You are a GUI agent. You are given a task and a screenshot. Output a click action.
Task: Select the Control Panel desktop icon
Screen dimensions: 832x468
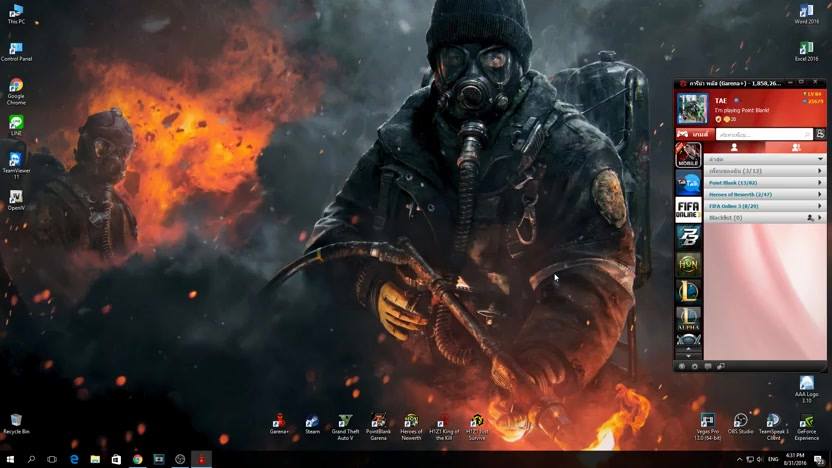pos(16,51)
